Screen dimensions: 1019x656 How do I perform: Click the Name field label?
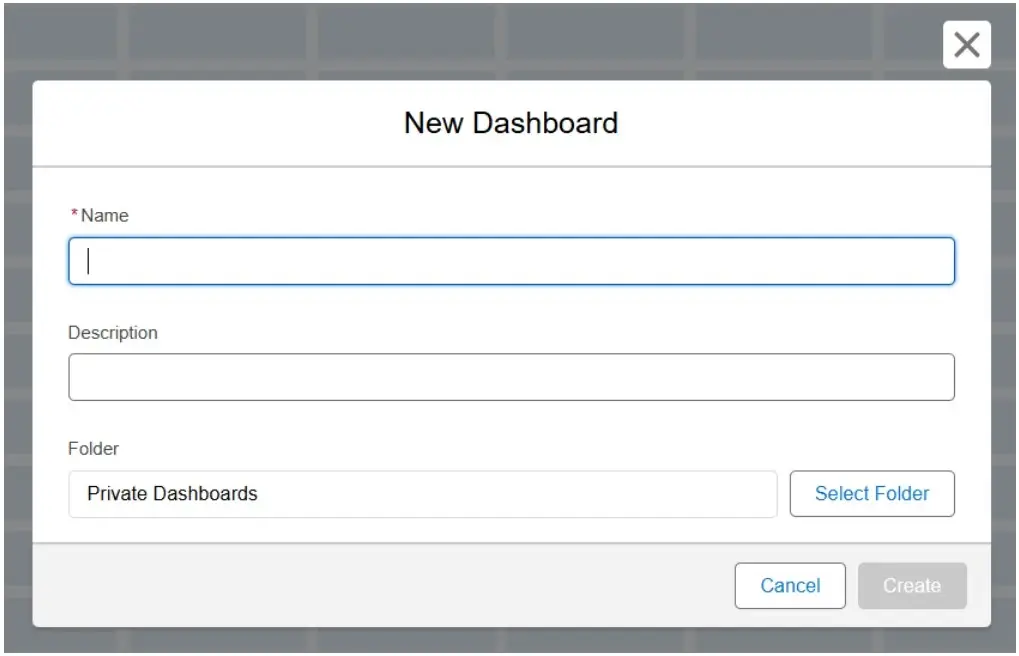click(105, 215)
